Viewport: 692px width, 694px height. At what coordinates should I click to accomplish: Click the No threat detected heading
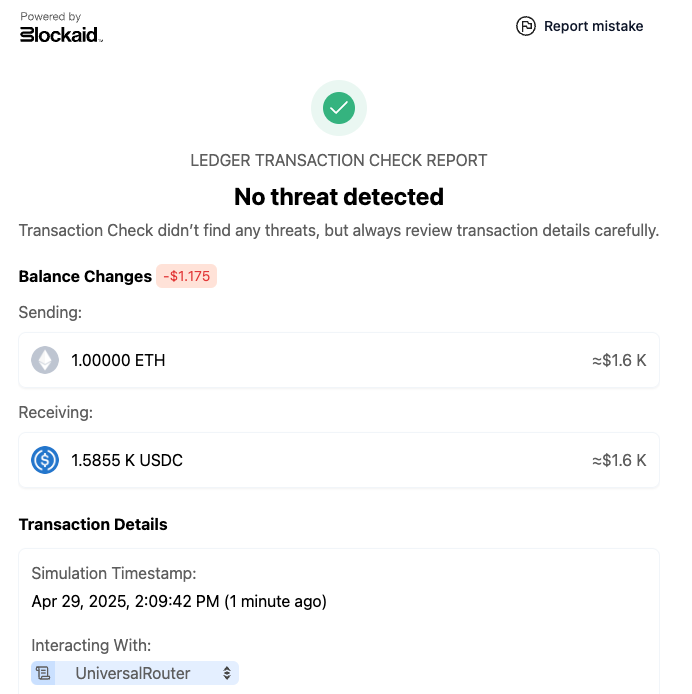339,196
